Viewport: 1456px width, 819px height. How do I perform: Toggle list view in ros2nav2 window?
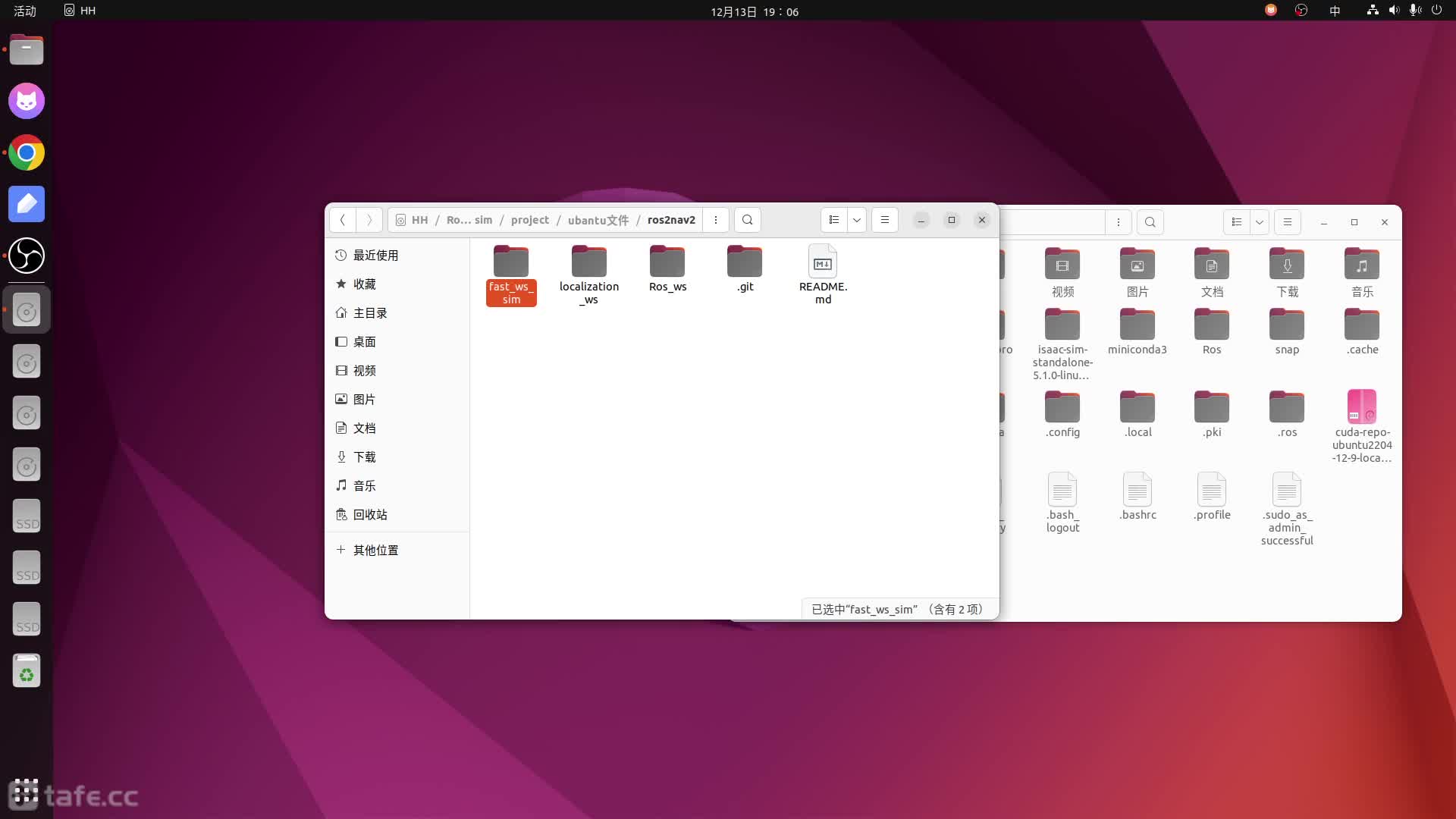tap(834, 220)
